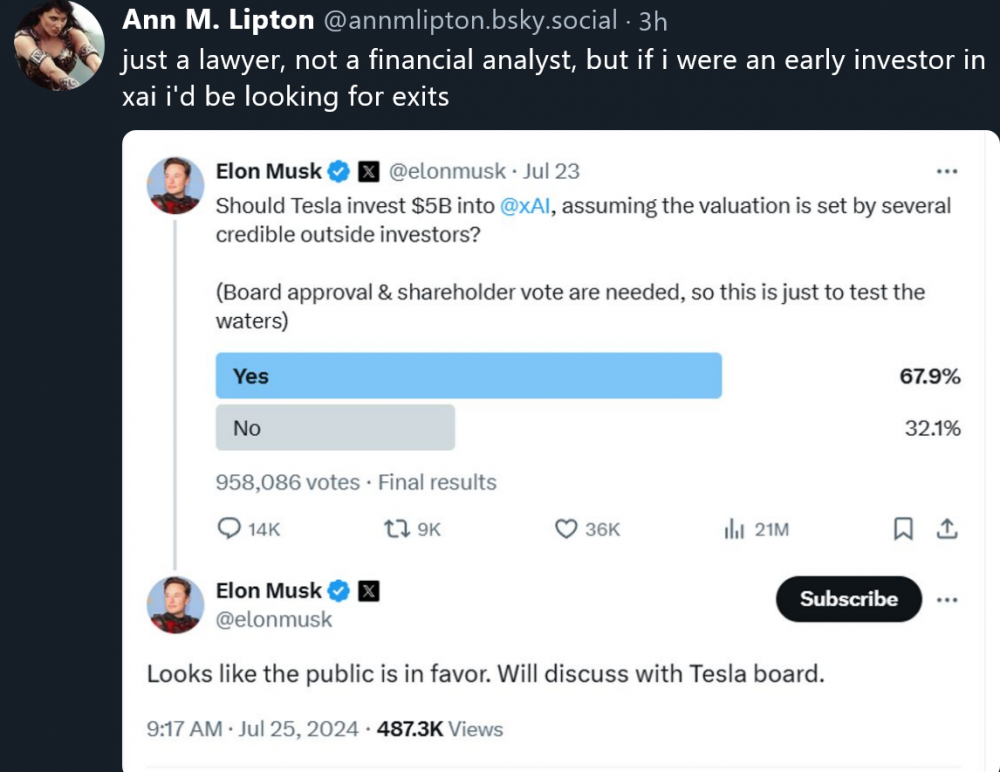Click the 9:17 AM Jul 25, 2024 timestamp
The width and height of the screenshot is (1000, 772).
pyautogui.click(x=253, y=729)
